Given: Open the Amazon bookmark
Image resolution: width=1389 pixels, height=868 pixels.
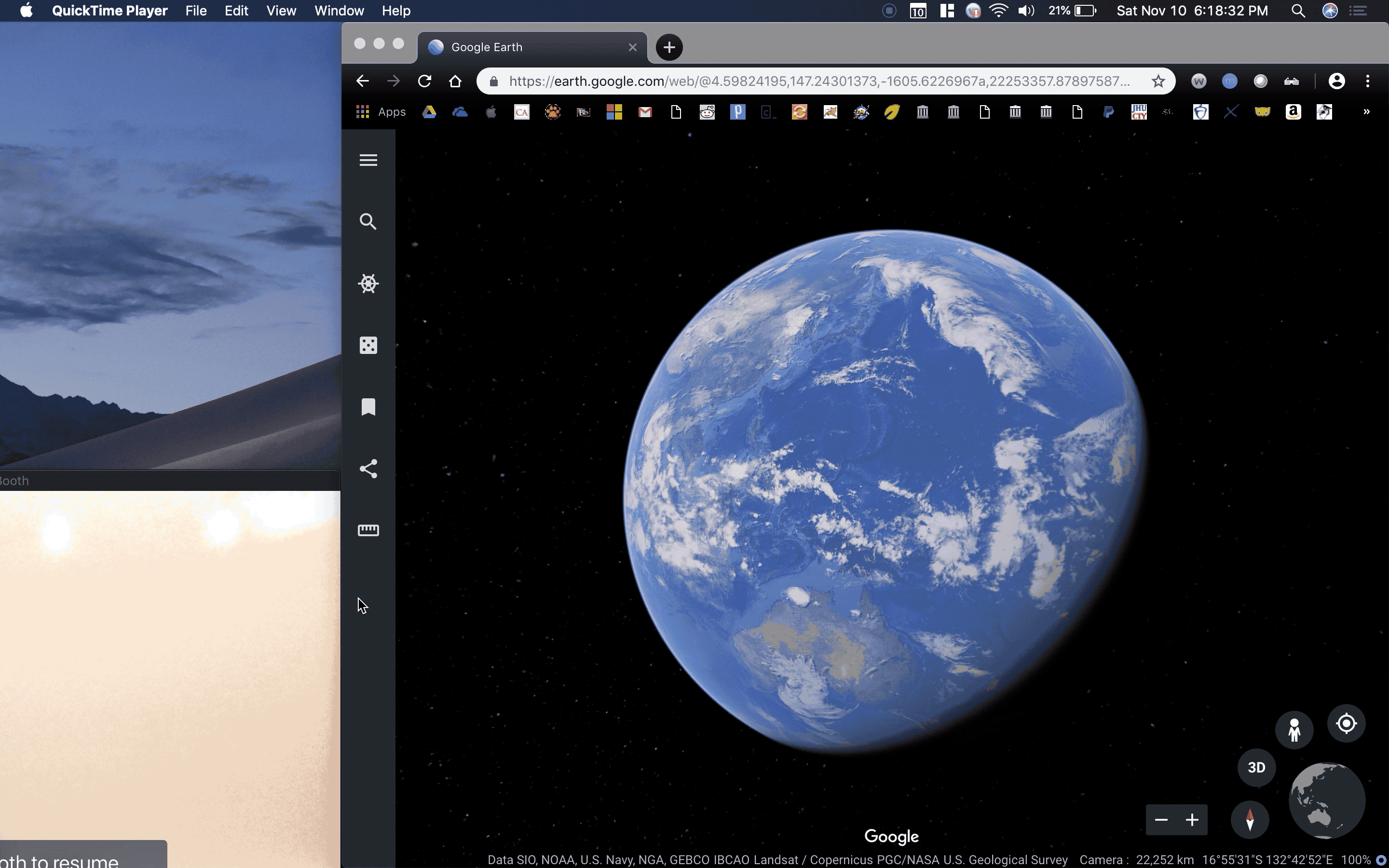Looking at the screenshot, I should pyautogui.click(x=1293, y=112).
